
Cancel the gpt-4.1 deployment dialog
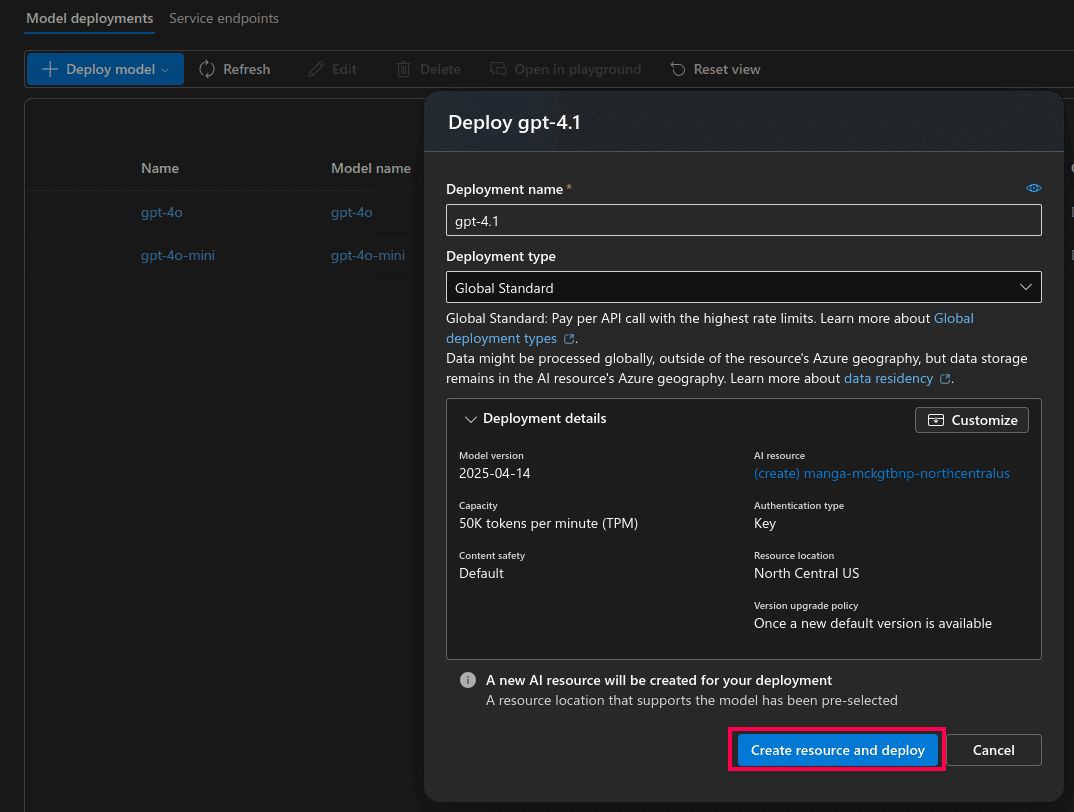click(x=993, y=750)
